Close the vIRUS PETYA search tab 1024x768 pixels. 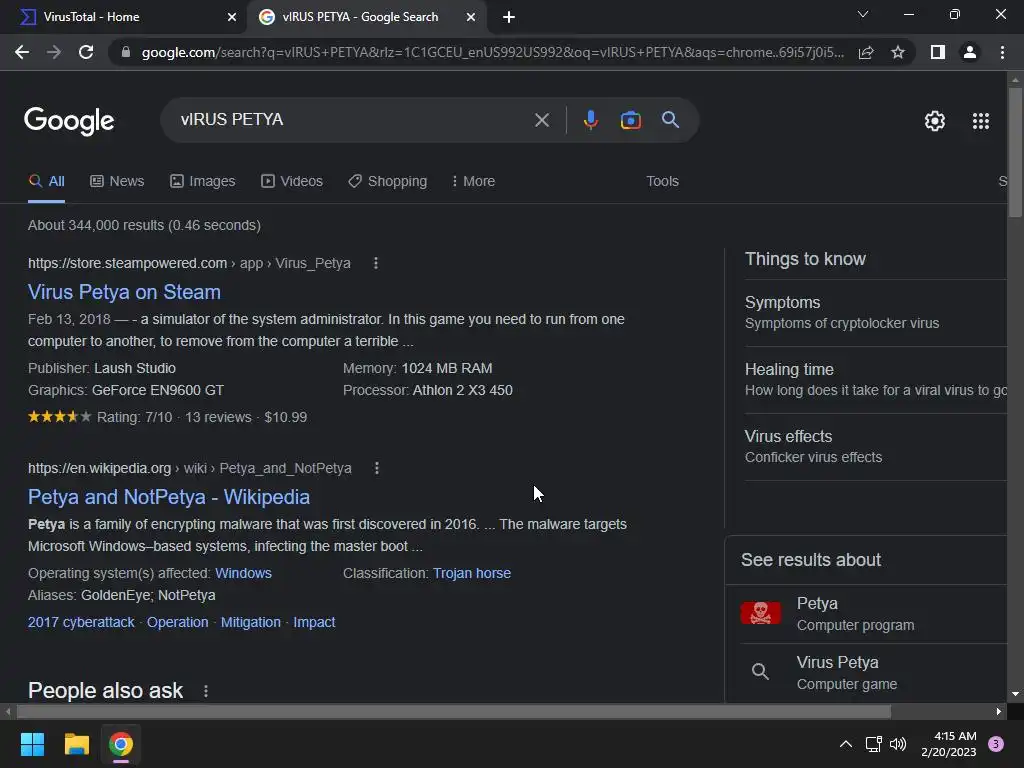[x=471, y=17]
